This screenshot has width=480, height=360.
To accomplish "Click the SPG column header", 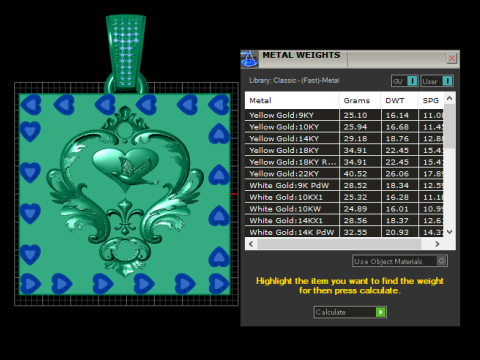I will tap(431, 100).
